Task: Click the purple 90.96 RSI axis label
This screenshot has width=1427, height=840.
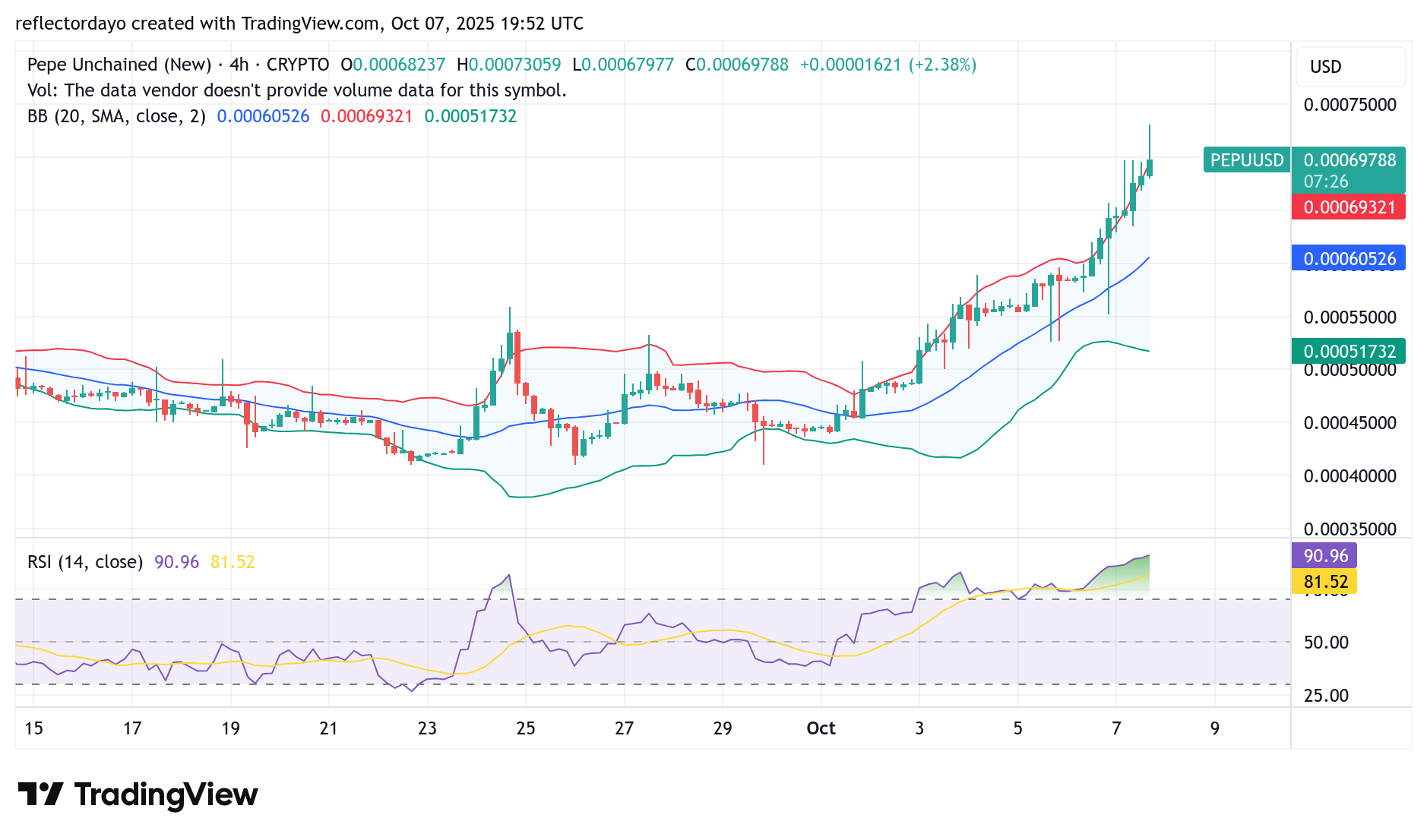Action: (x=1324, y=556)
